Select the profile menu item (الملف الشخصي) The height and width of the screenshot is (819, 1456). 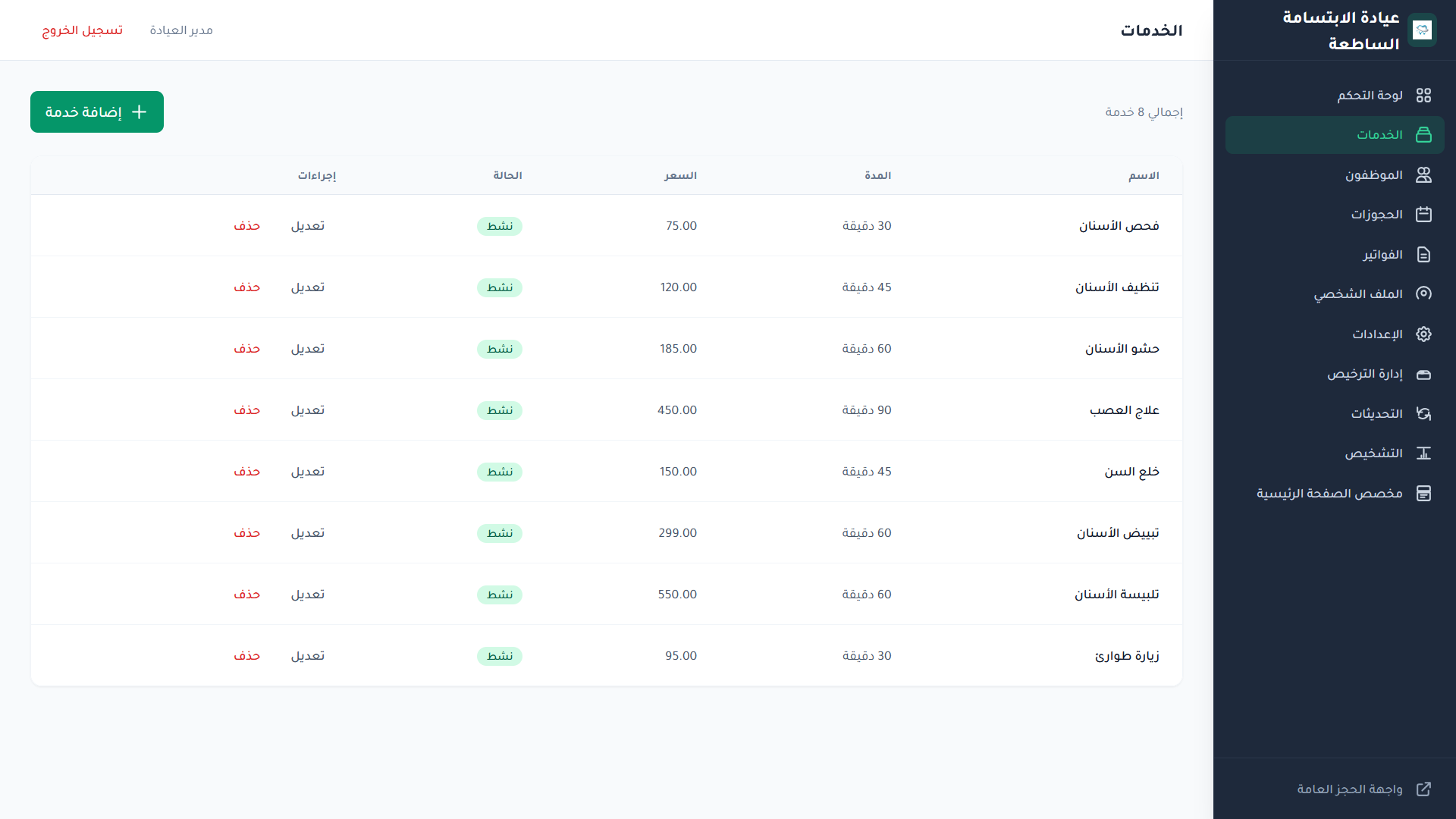pos(1357,294)
